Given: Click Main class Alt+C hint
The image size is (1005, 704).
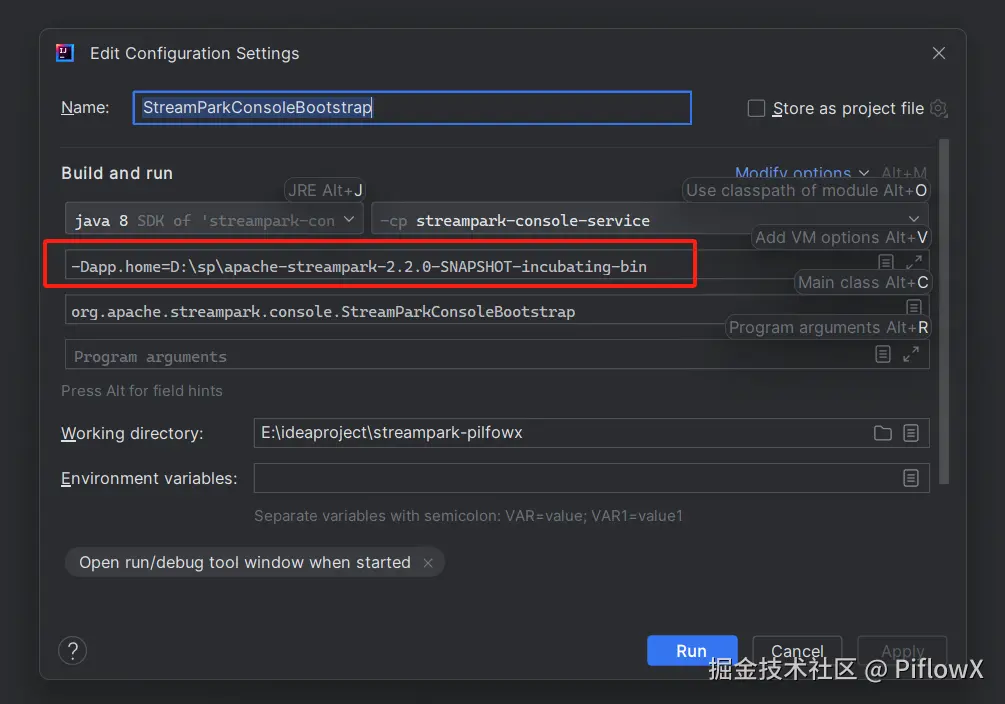Looking at the screenshot, I should [x=863, y=282].
